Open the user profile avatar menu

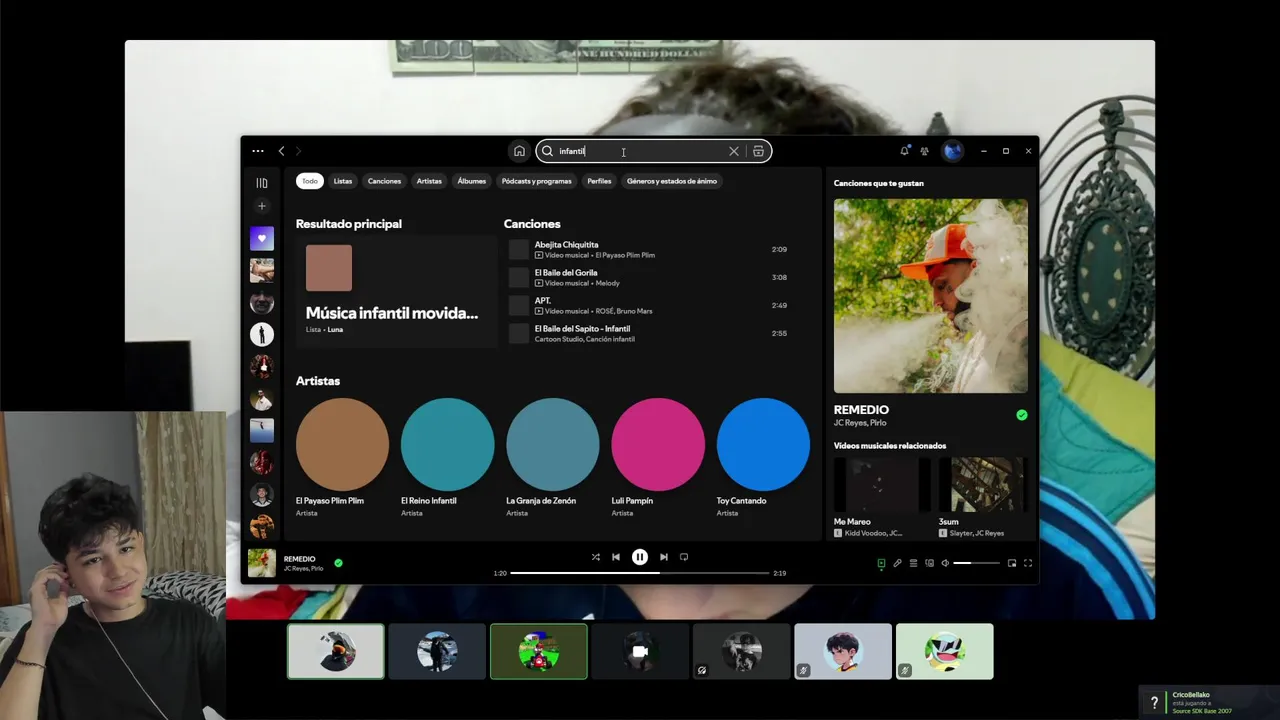(953, 151)
